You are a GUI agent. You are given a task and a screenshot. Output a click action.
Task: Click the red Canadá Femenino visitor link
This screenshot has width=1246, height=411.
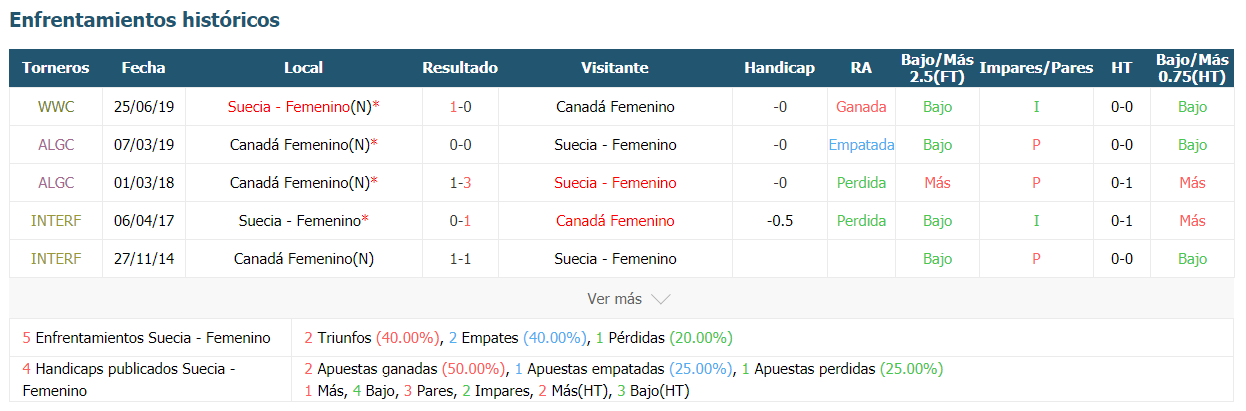615,221
